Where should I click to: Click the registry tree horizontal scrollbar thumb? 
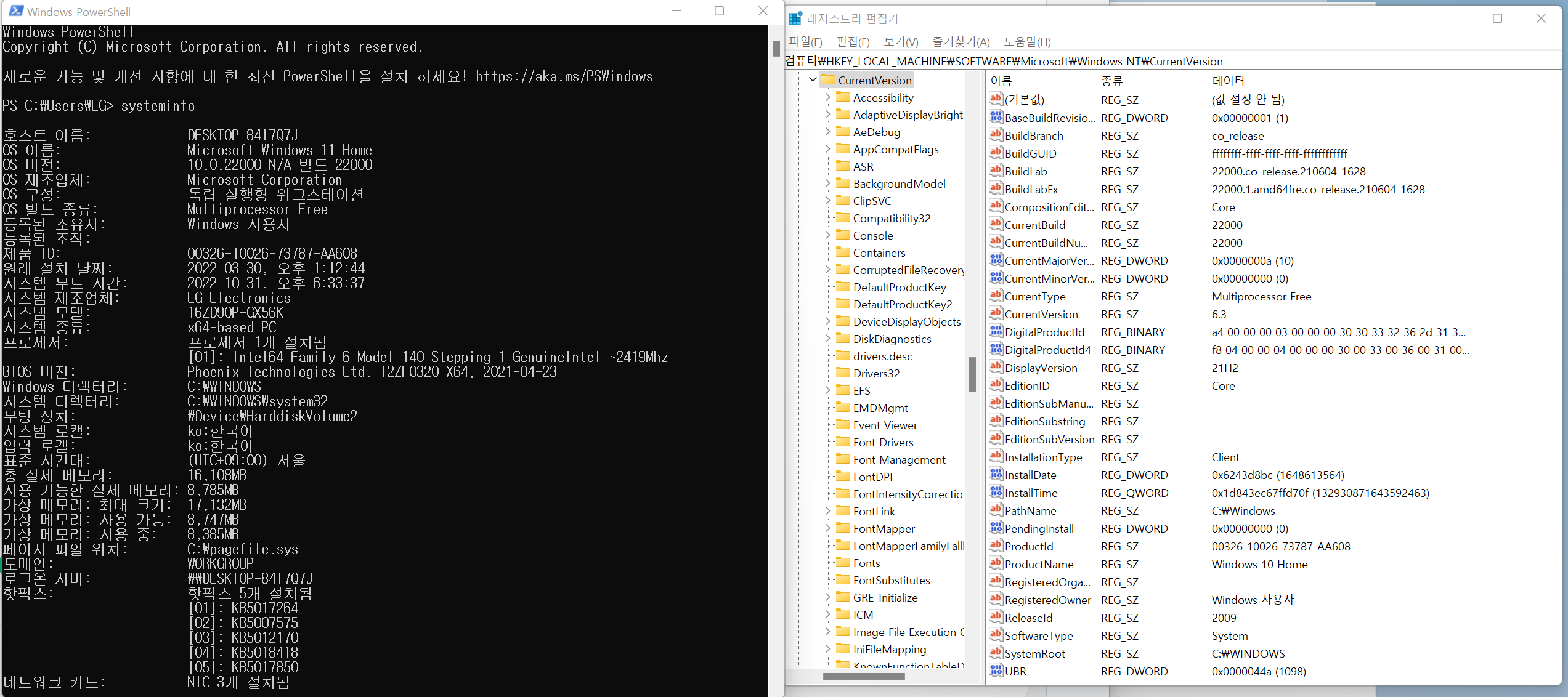[864, 676]
